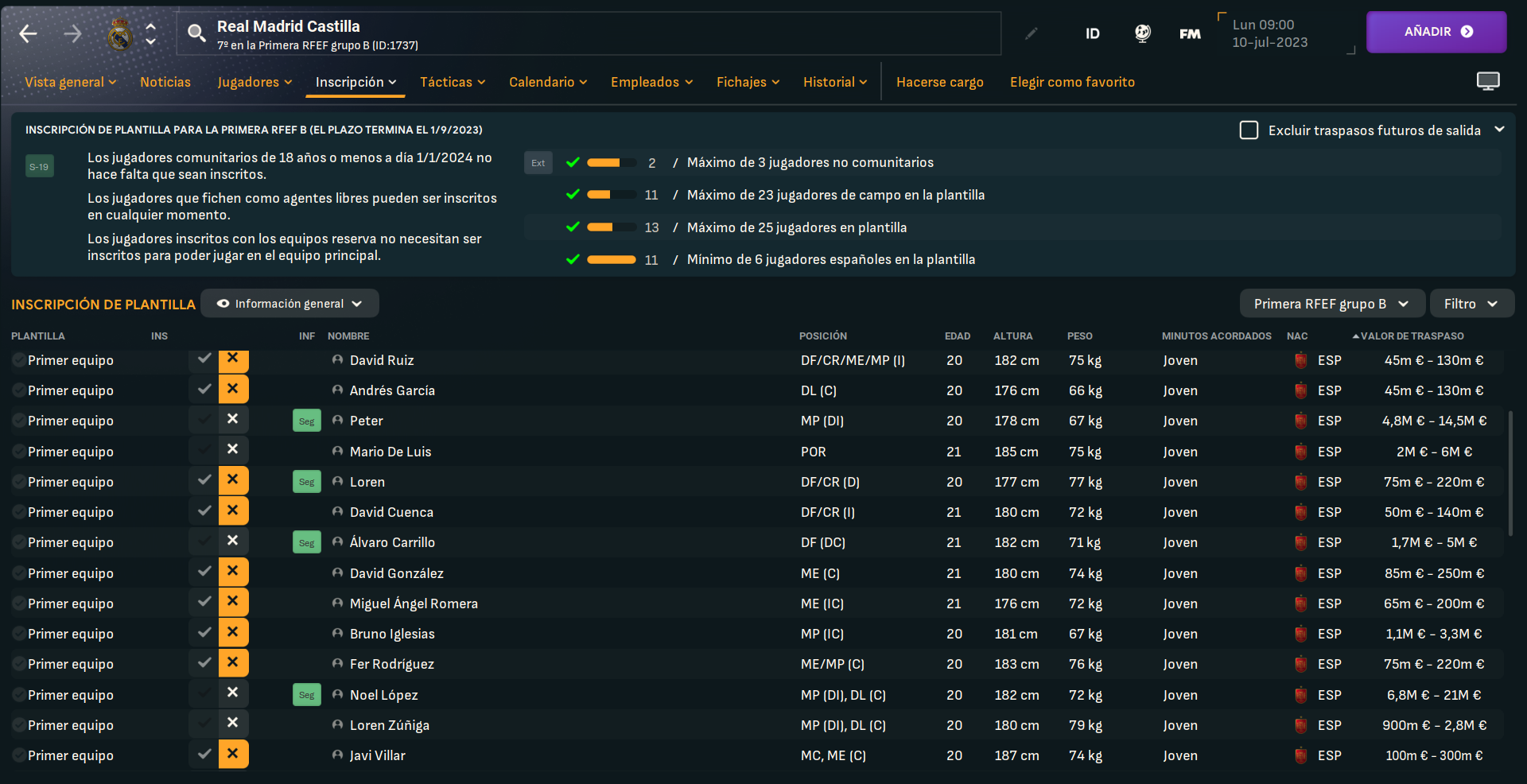Expand the Jugadores menu

coord(254,82)
